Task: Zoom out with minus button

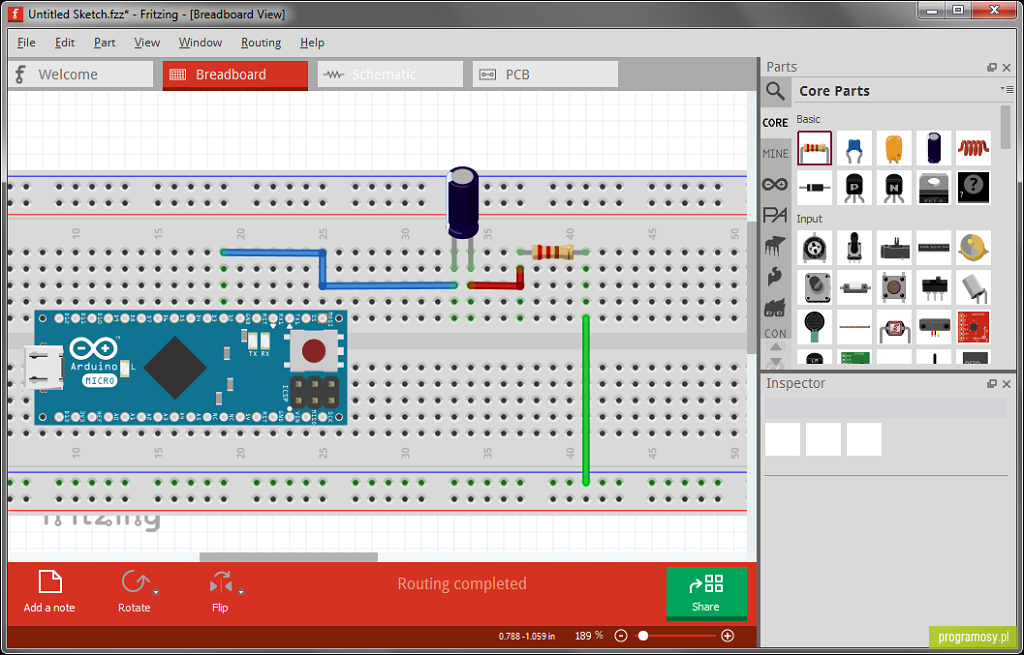Action: tap(621, 636)
